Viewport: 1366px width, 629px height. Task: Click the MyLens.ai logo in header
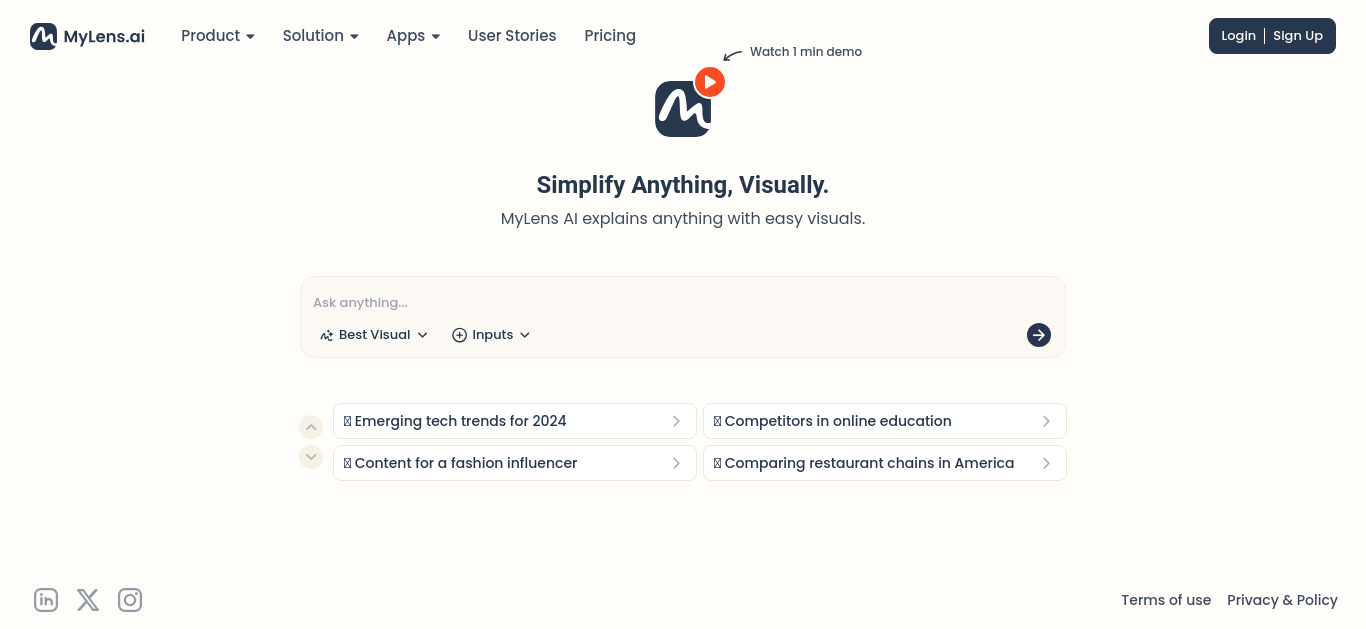[x=87, y=36]
